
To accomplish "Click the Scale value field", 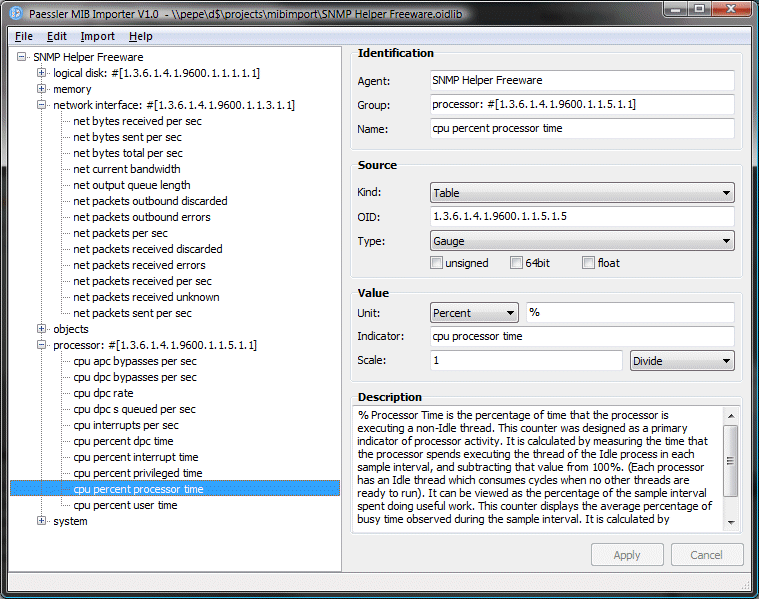I will coord(526,360).
